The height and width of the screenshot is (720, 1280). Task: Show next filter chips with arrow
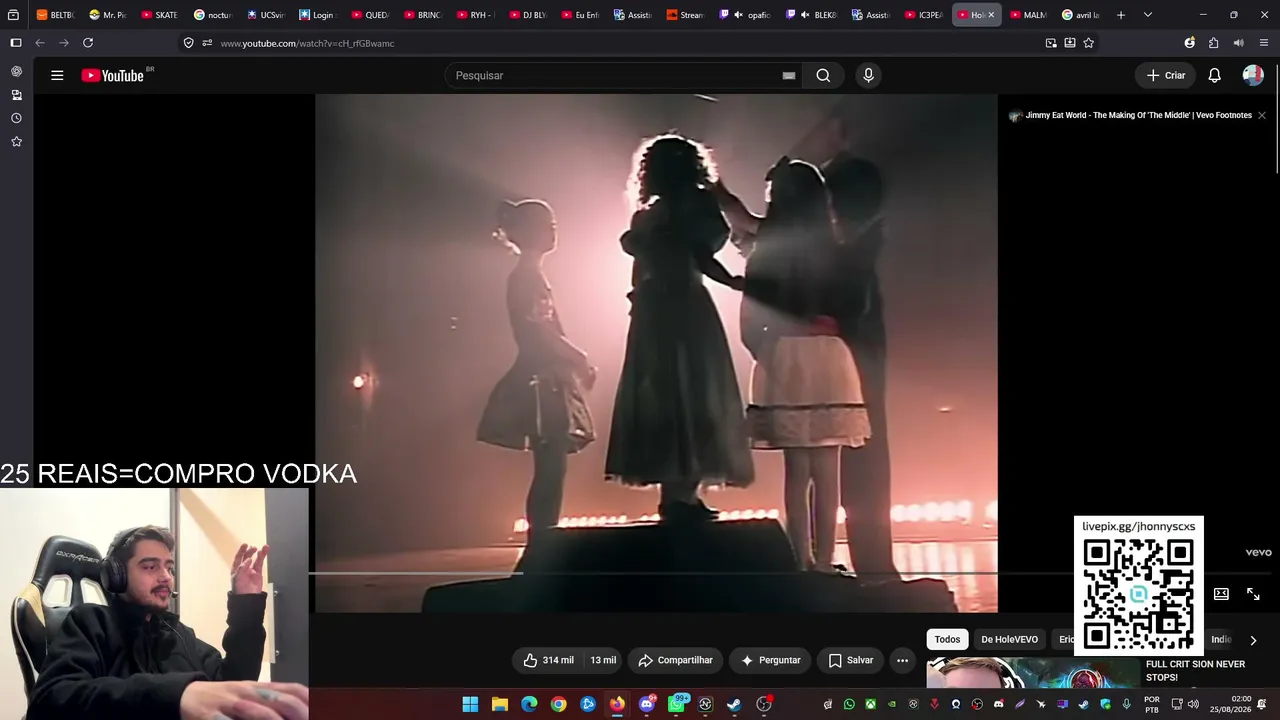[x=1253, y=640]
